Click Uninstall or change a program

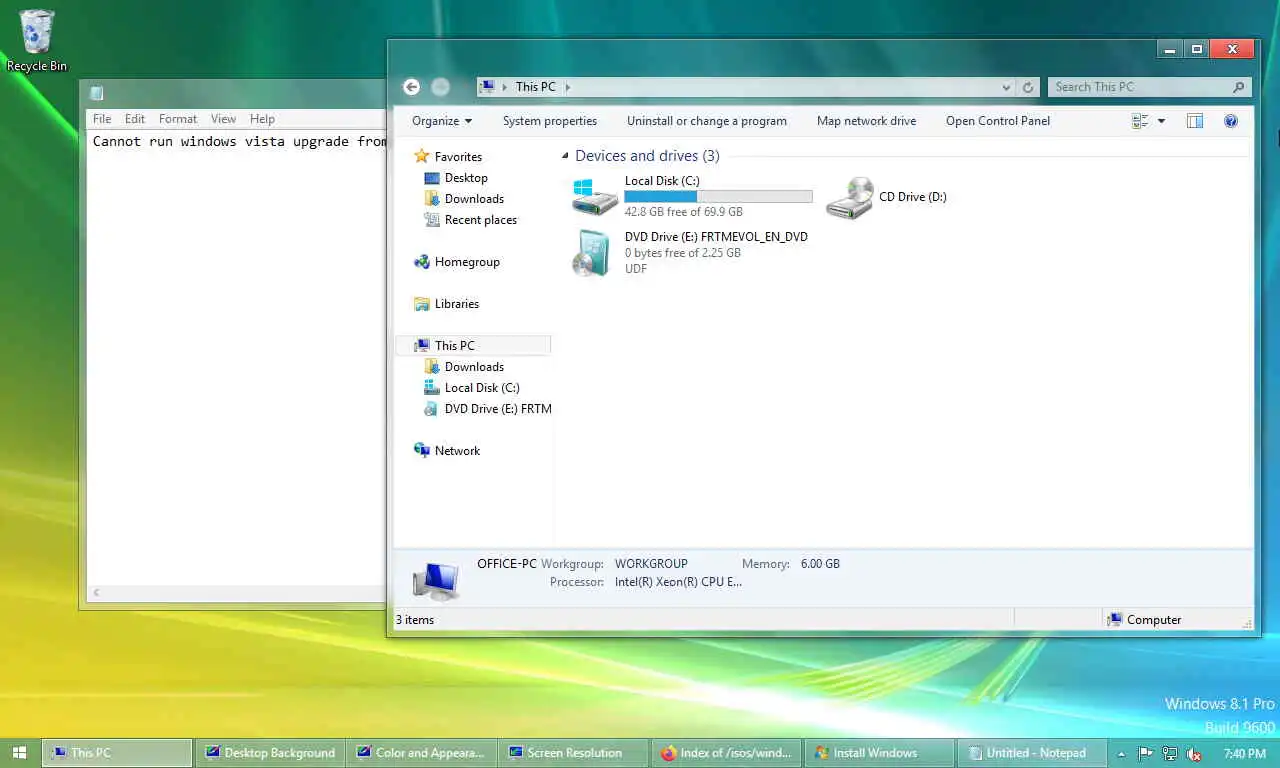point(707,121)
